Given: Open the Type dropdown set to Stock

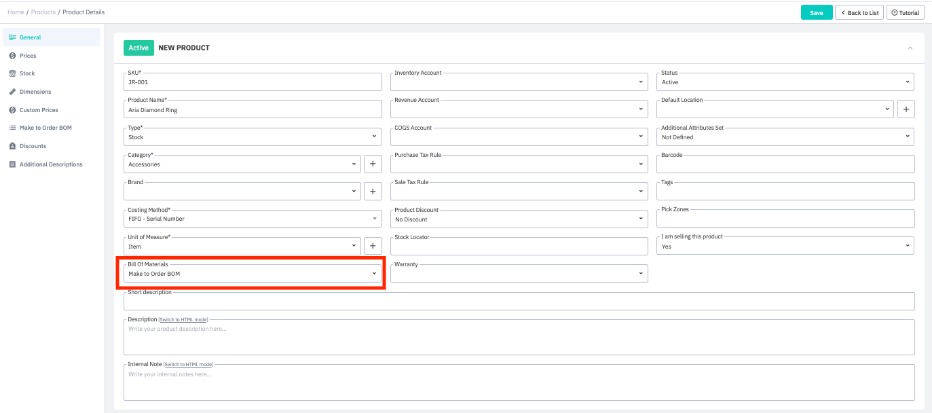Looking at the screenshot, I should click(x=253, y=136).
